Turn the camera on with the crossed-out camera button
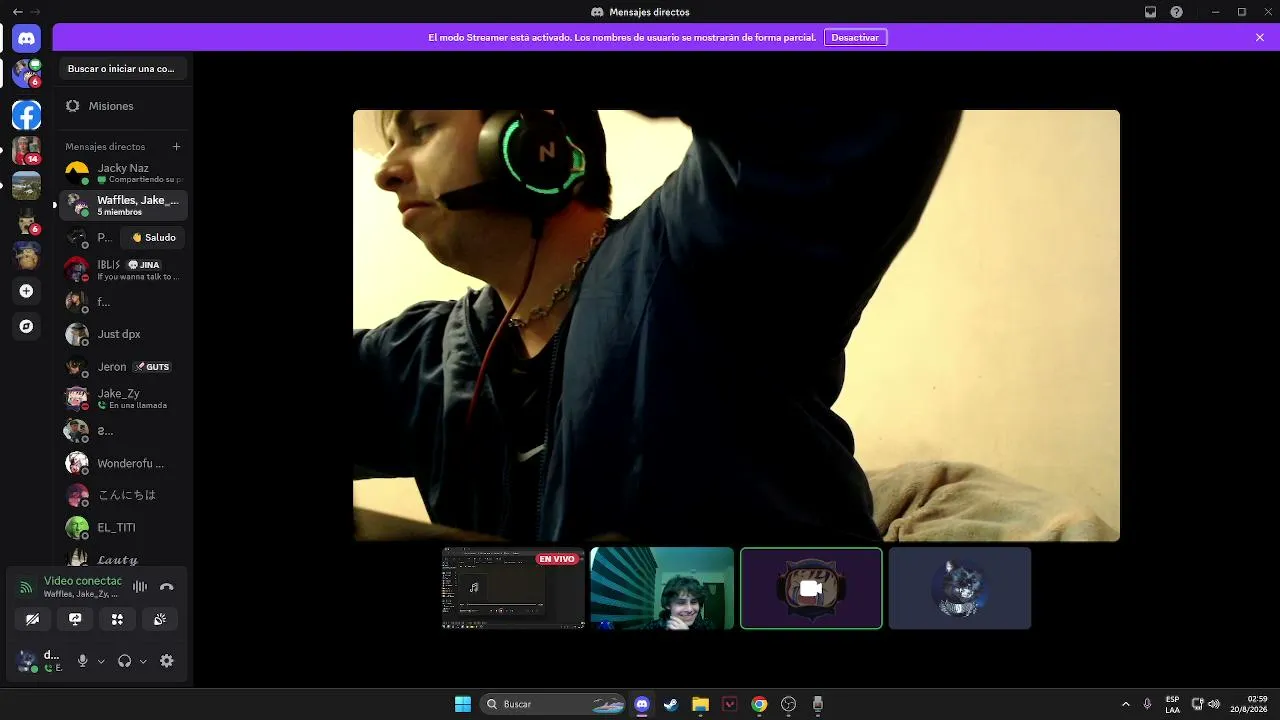The height and width of the screenshot is (720, 1280). coord(33,620)
